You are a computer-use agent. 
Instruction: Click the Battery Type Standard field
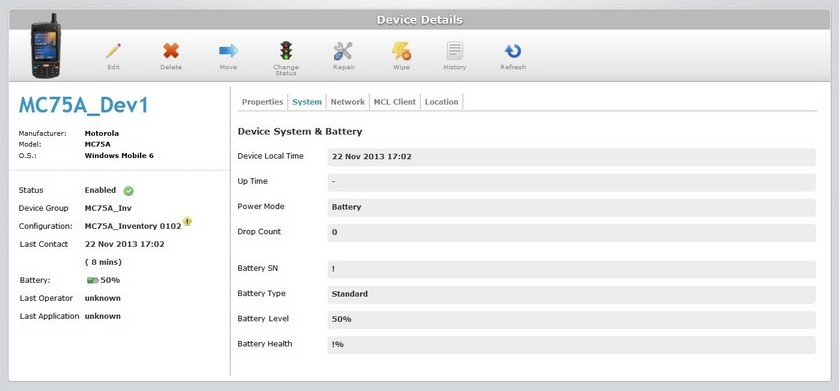[x=571, y=294]
